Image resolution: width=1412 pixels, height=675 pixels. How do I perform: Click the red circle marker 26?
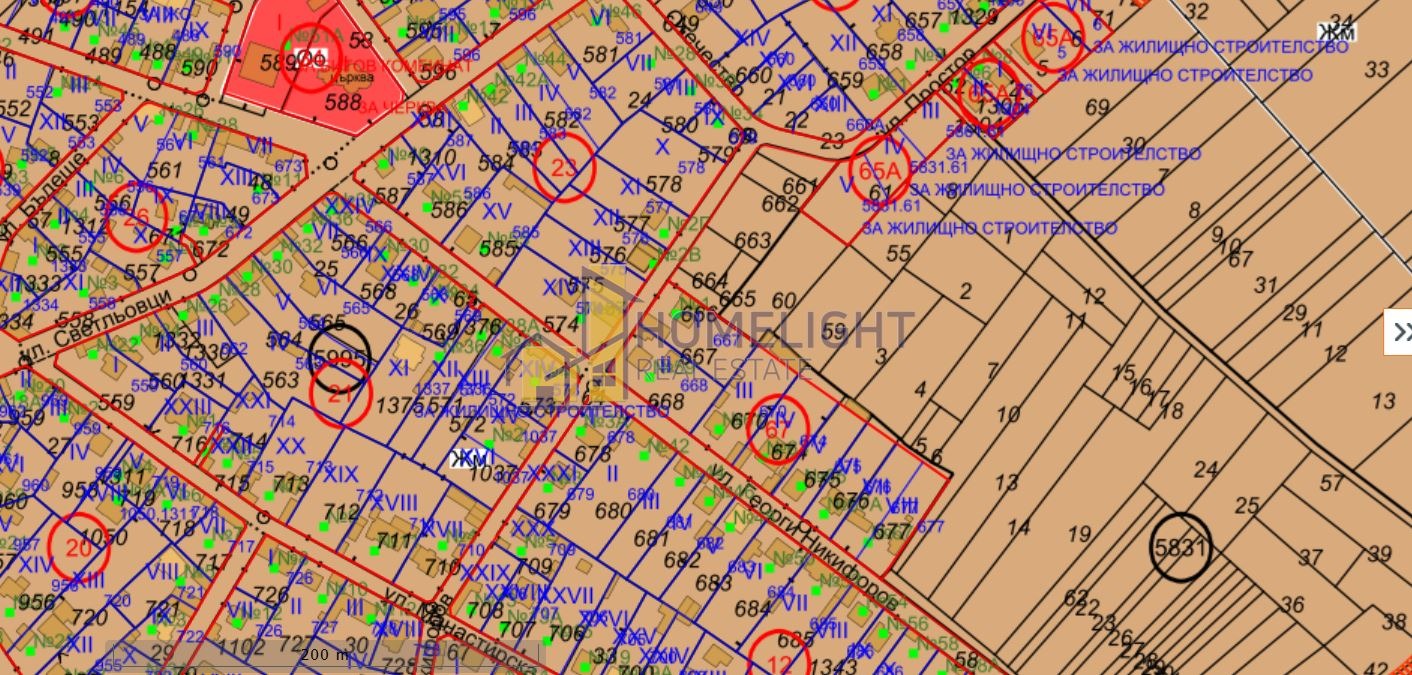click(137, 215)
